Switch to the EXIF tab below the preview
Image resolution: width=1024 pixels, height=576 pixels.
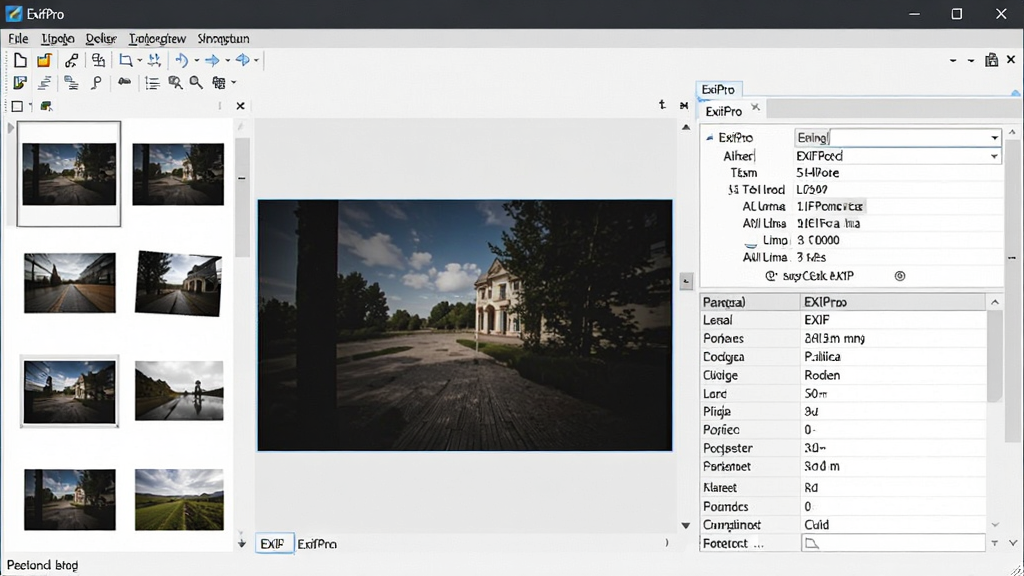(273, 543)
